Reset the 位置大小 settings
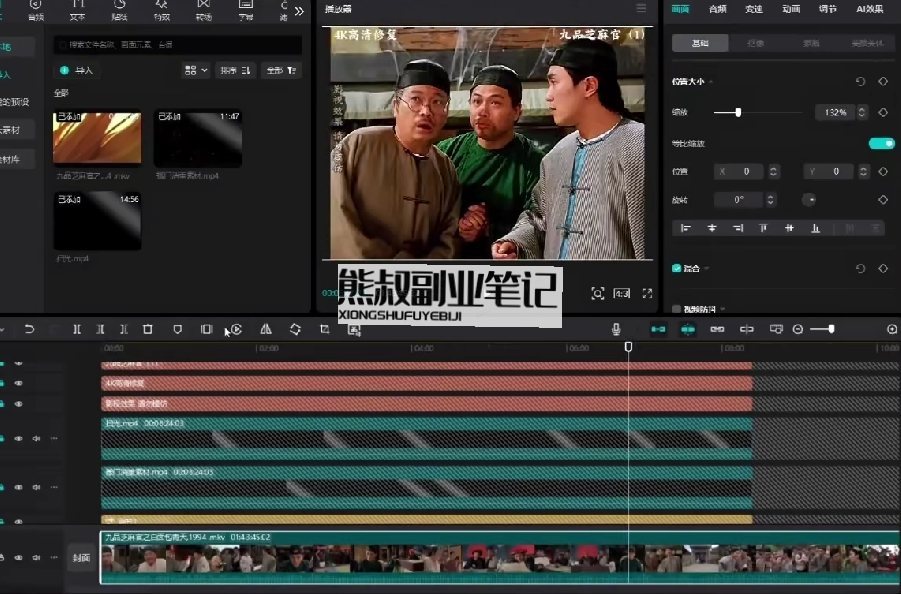Viewport: 901px width, 594px height. (860, 82)
